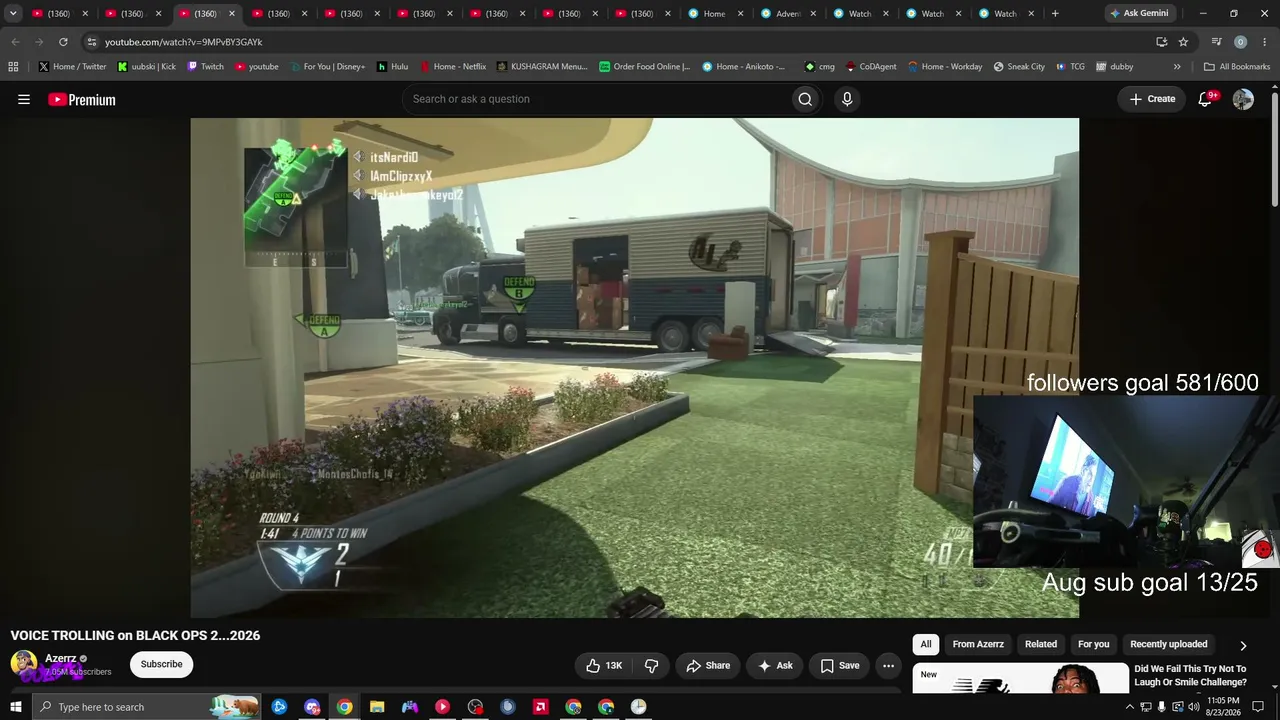
Task: View site information icon in address bar
Action: tap(91, 42)
